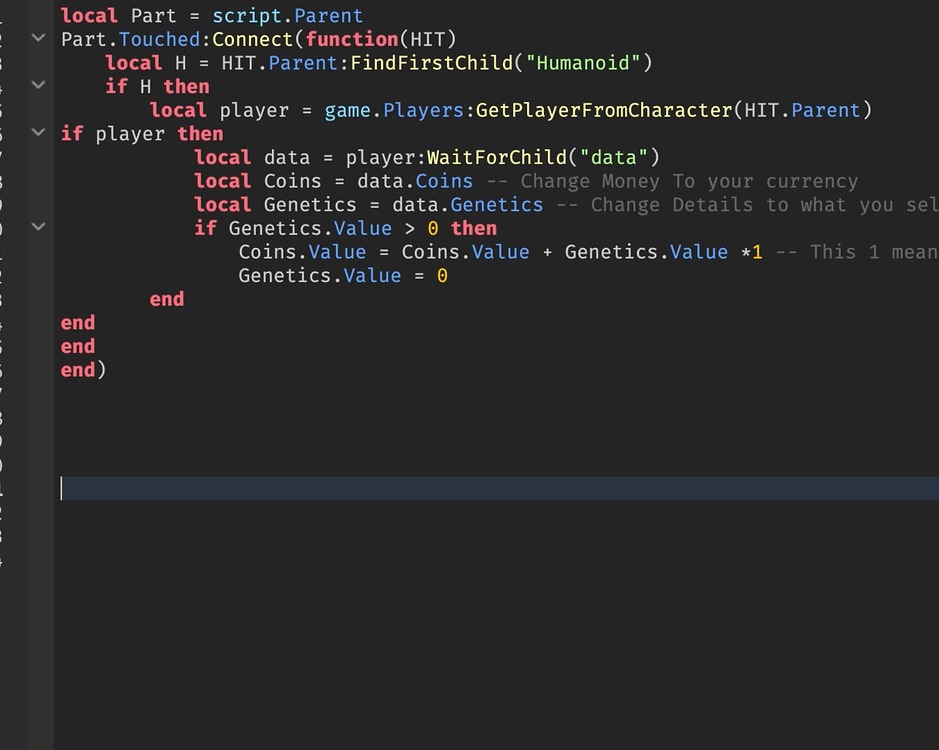
Task: Click the string literal "data"
Action: pos(615,157)
